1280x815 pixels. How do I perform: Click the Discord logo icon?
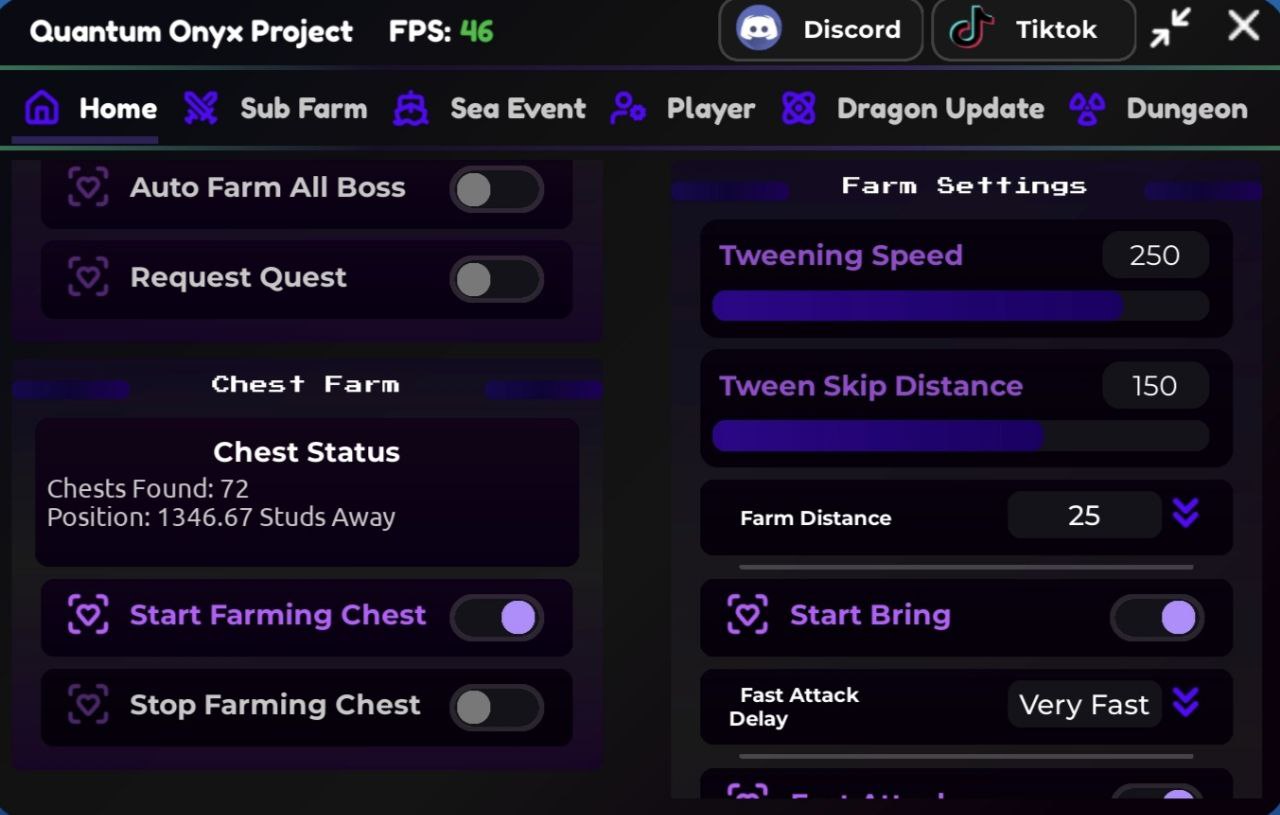click(759, 29)
